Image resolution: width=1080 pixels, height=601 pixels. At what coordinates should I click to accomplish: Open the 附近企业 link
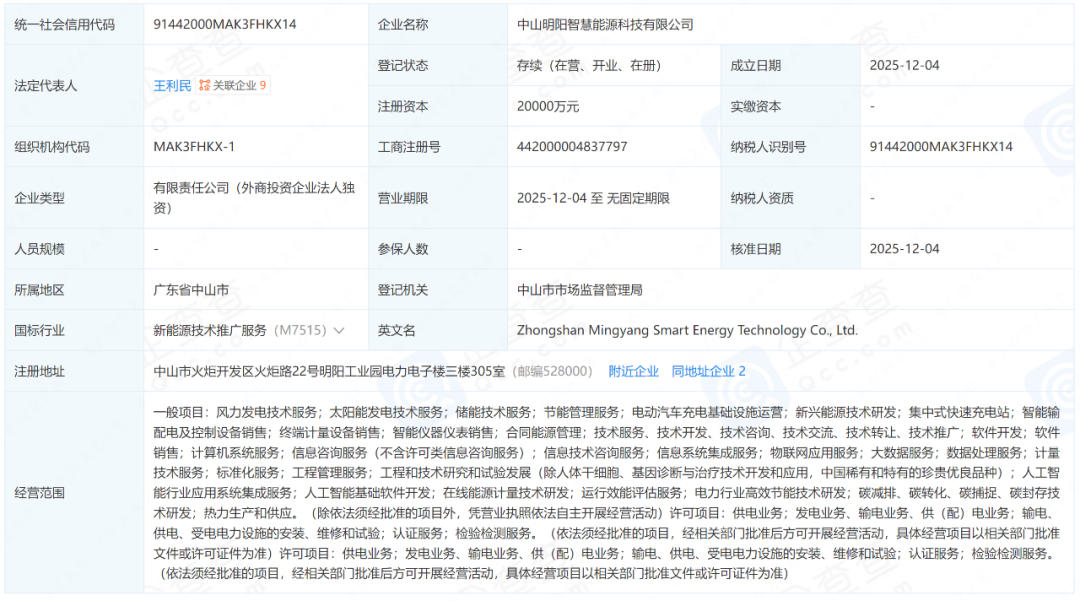click(634, 371)
